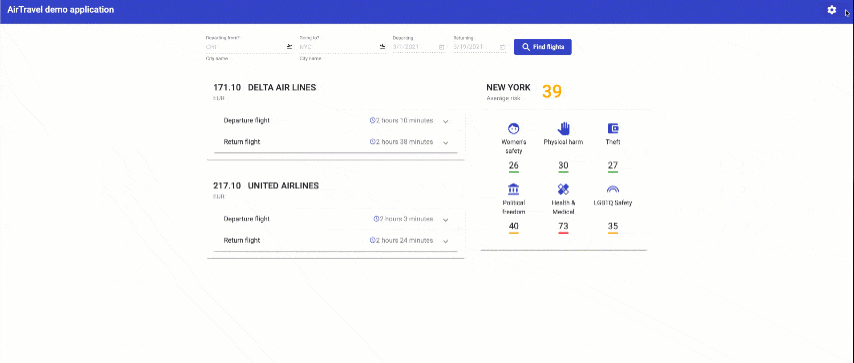Click United Return flight label
854x363 pixels.
click(242, 240)
